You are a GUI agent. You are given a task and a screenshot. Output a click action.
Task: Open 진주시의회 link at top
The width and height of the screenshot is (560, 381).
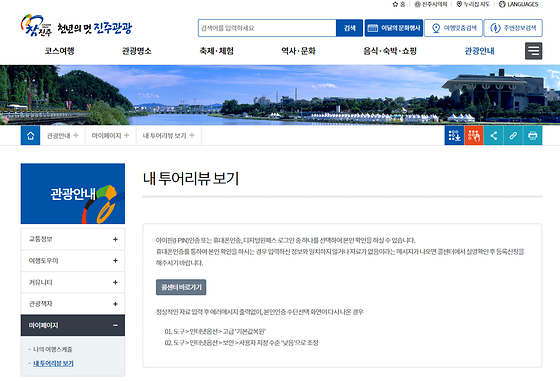(431, 4)
